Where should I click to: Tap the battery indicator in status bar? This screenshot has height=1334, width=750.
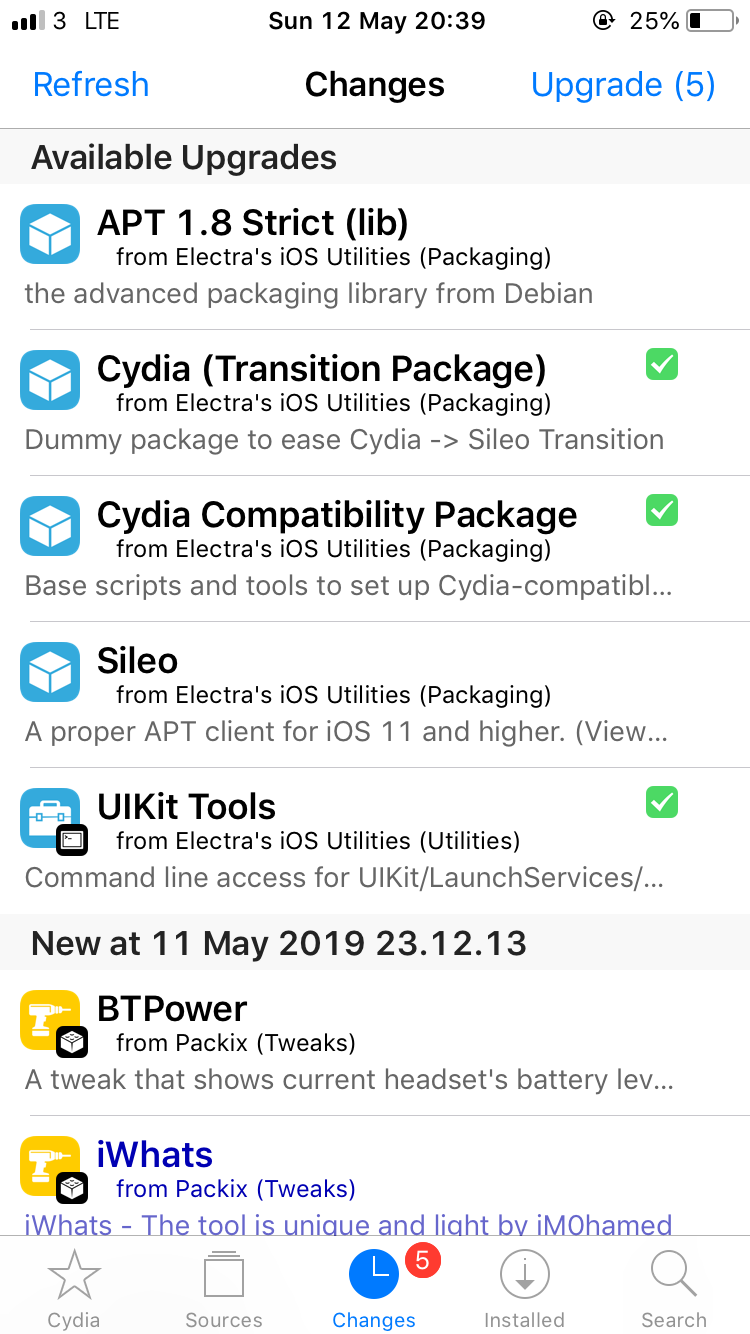point(711,21)
